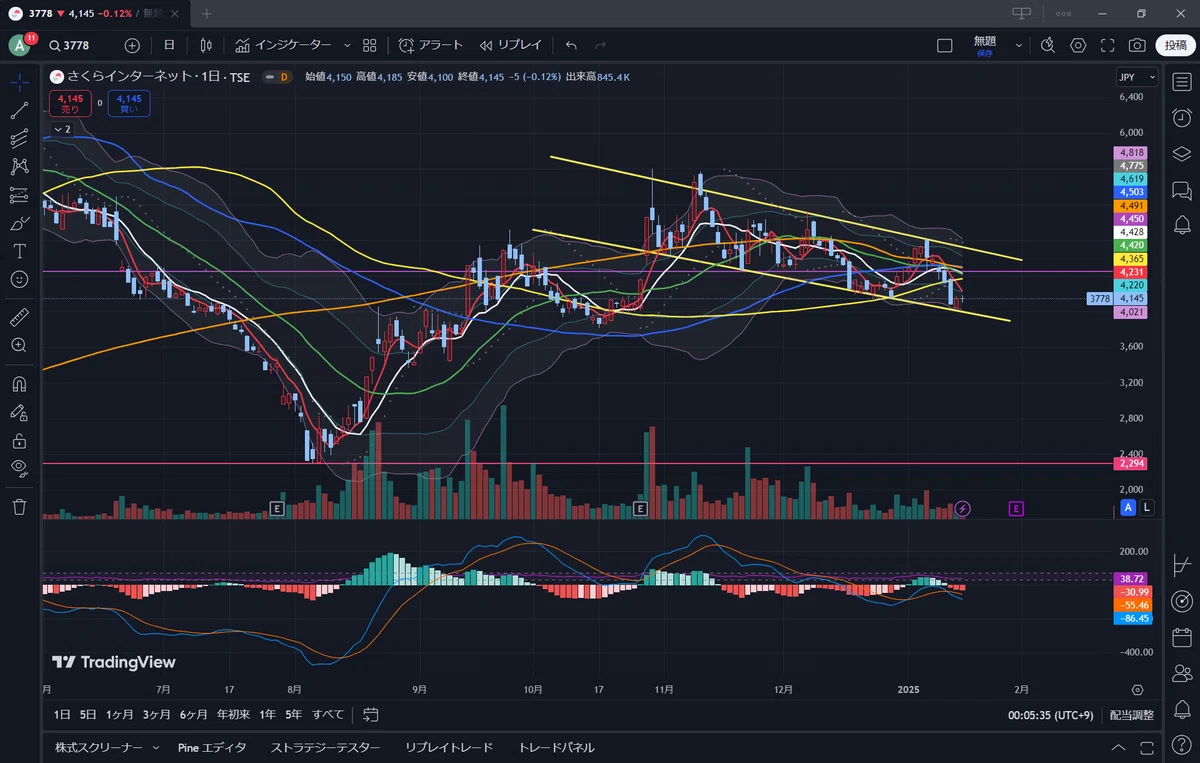
Task: Select the すべて all date range
Action: (328, 715)
